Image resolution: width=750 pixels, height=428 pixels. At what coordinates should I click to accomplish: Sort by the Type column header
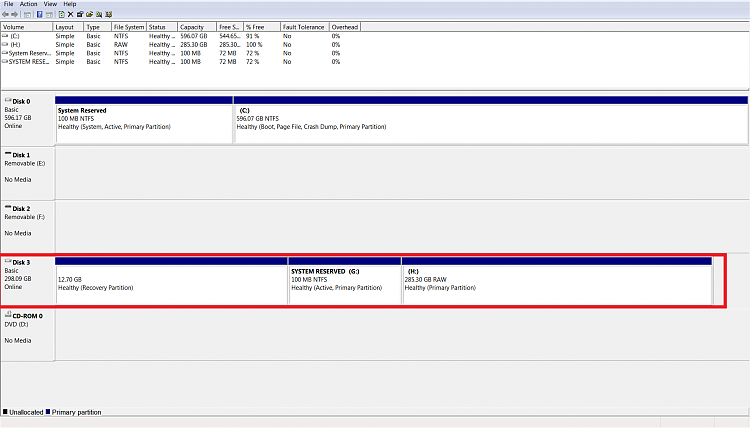[98, 27]
